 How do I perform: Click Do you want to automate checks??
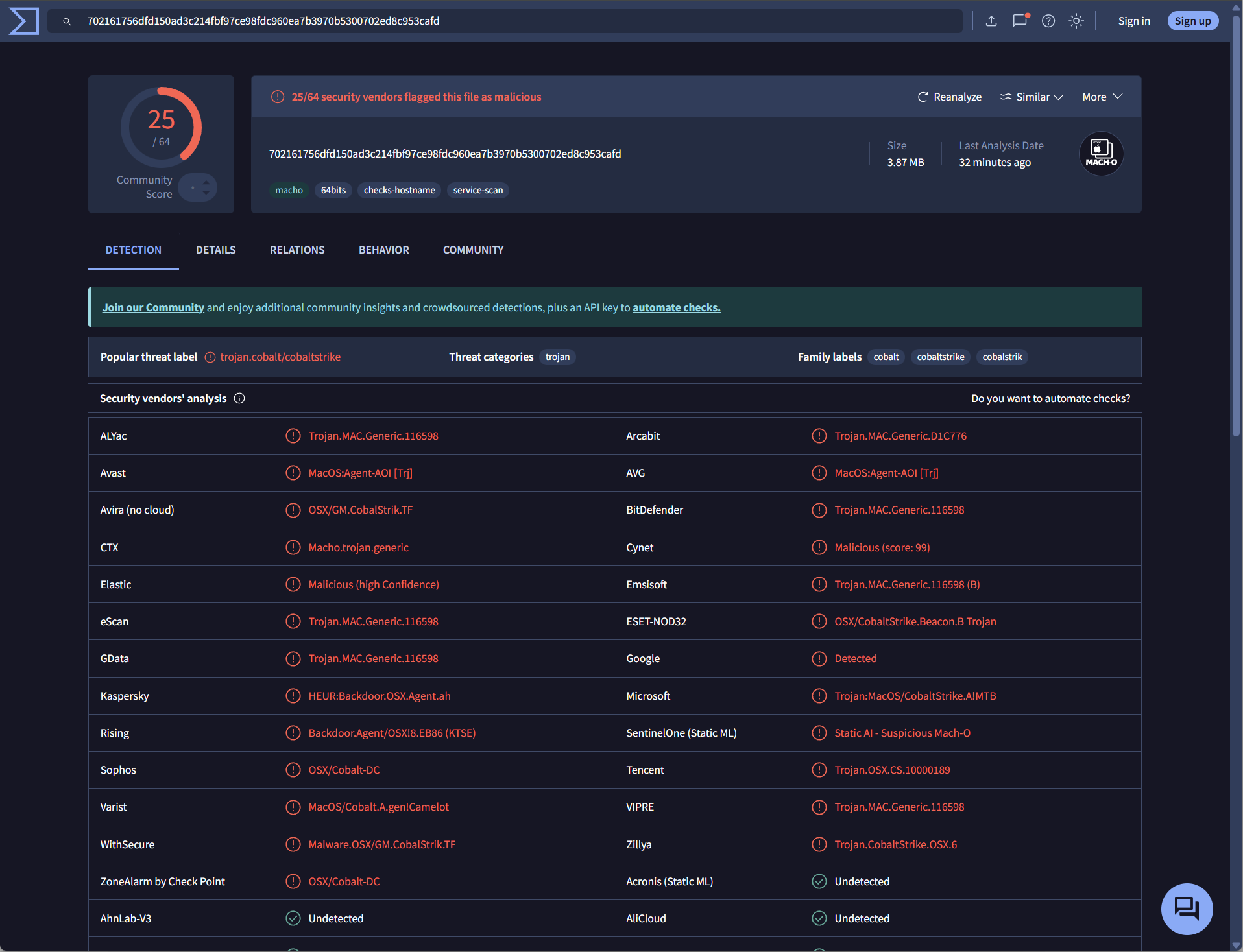tap(1050, 398)
